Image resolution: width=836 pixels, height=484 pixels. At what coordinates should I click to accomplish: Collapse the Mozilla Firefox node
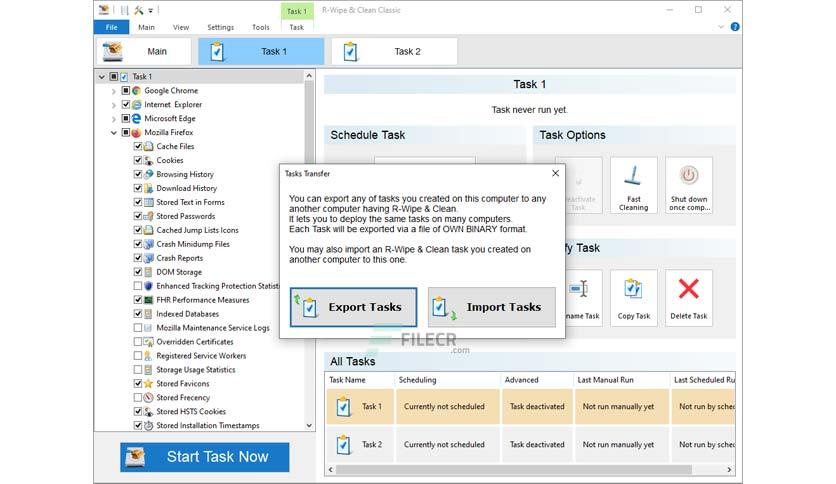coord(113,133)
